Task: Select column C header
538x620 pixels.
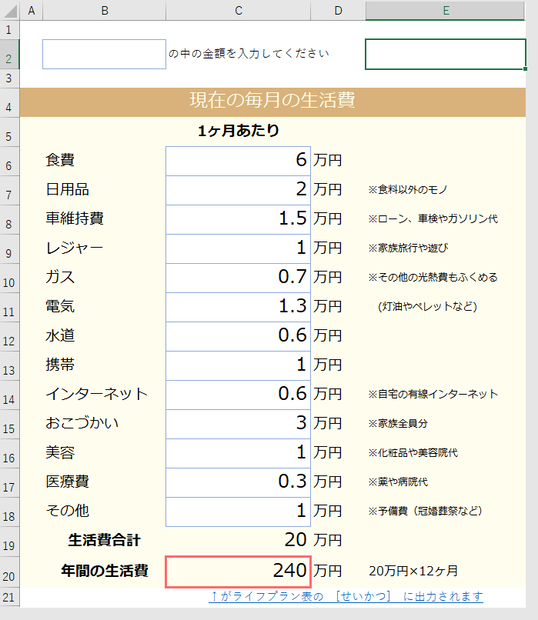Action: point(238,11)
